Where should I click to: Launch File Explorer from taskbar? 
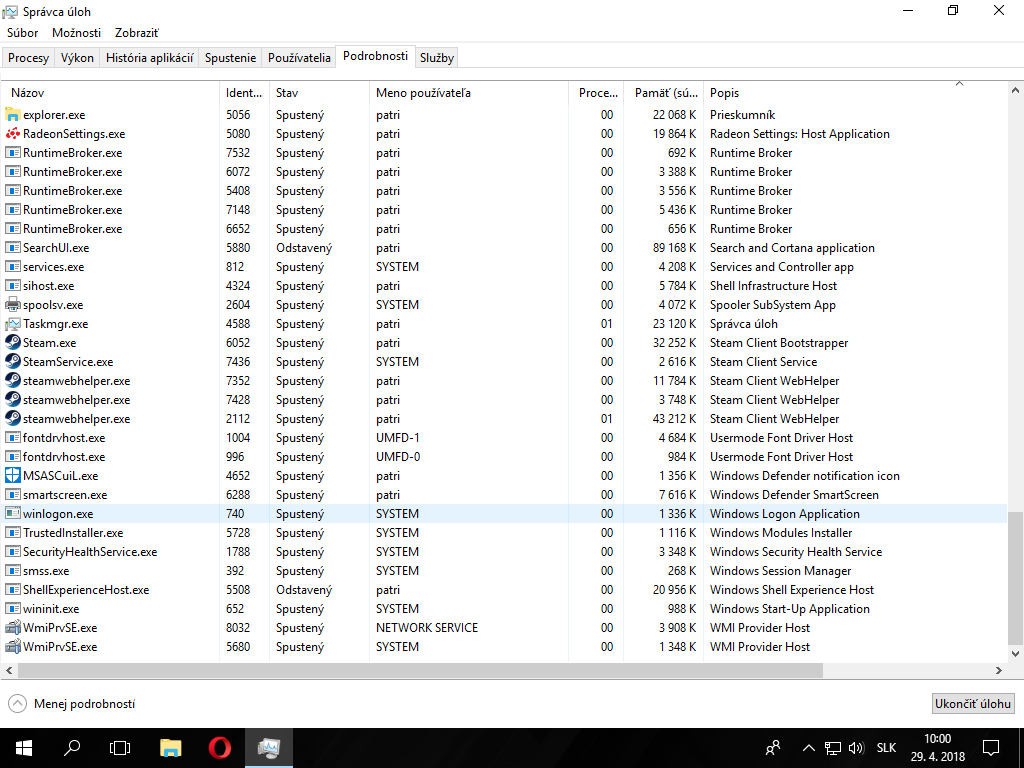pos(170,748)
